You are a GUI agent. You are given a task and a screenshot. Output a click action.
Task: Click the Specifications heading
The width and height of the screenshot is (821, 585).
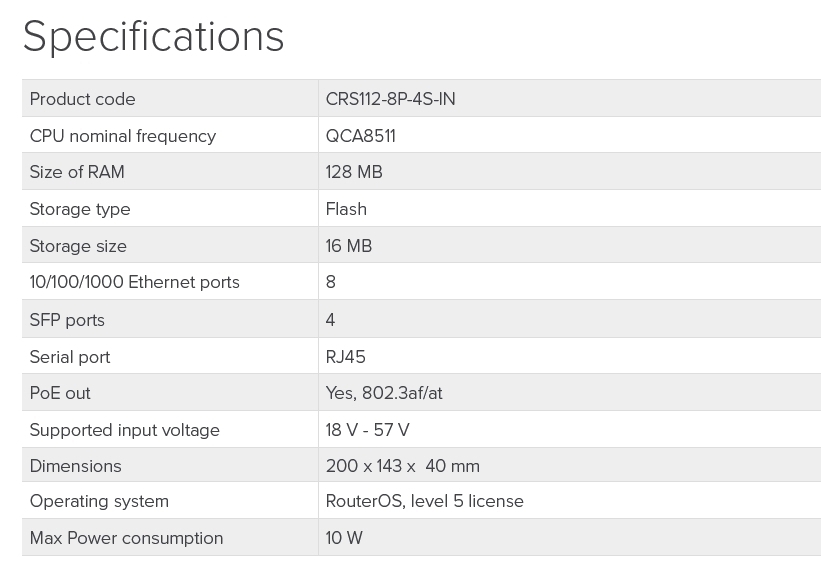(153, 37)
